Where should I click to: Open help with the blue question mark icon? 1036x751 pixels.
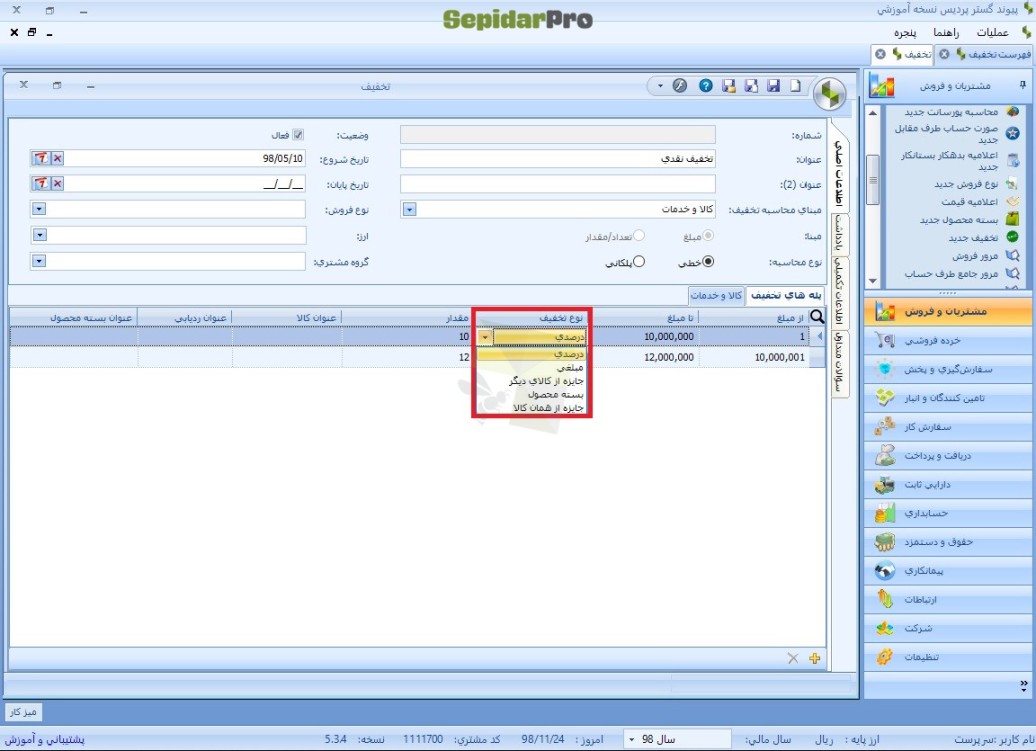[706, 86]
